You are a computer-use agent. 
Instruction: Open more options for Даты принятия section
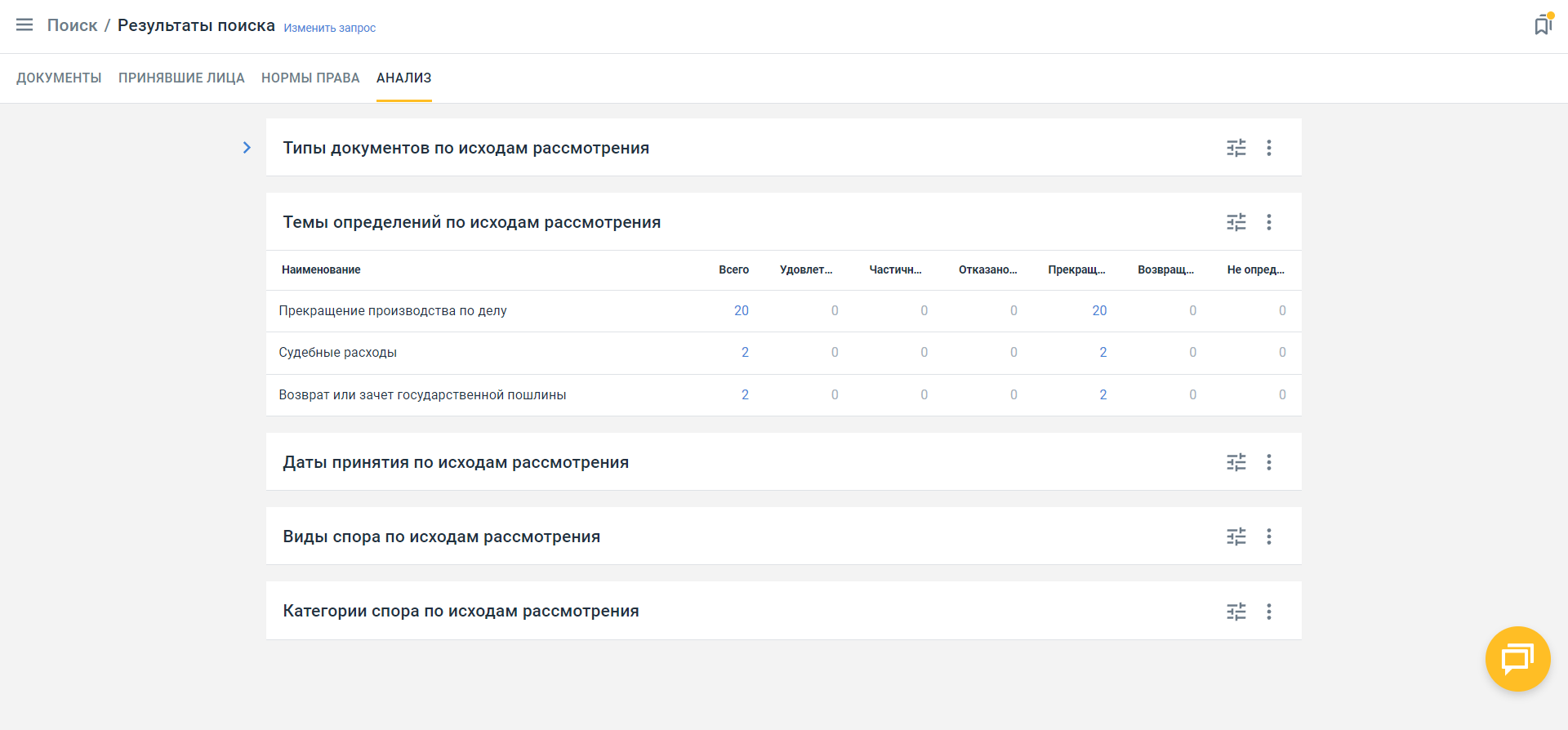pos(1269,462)
